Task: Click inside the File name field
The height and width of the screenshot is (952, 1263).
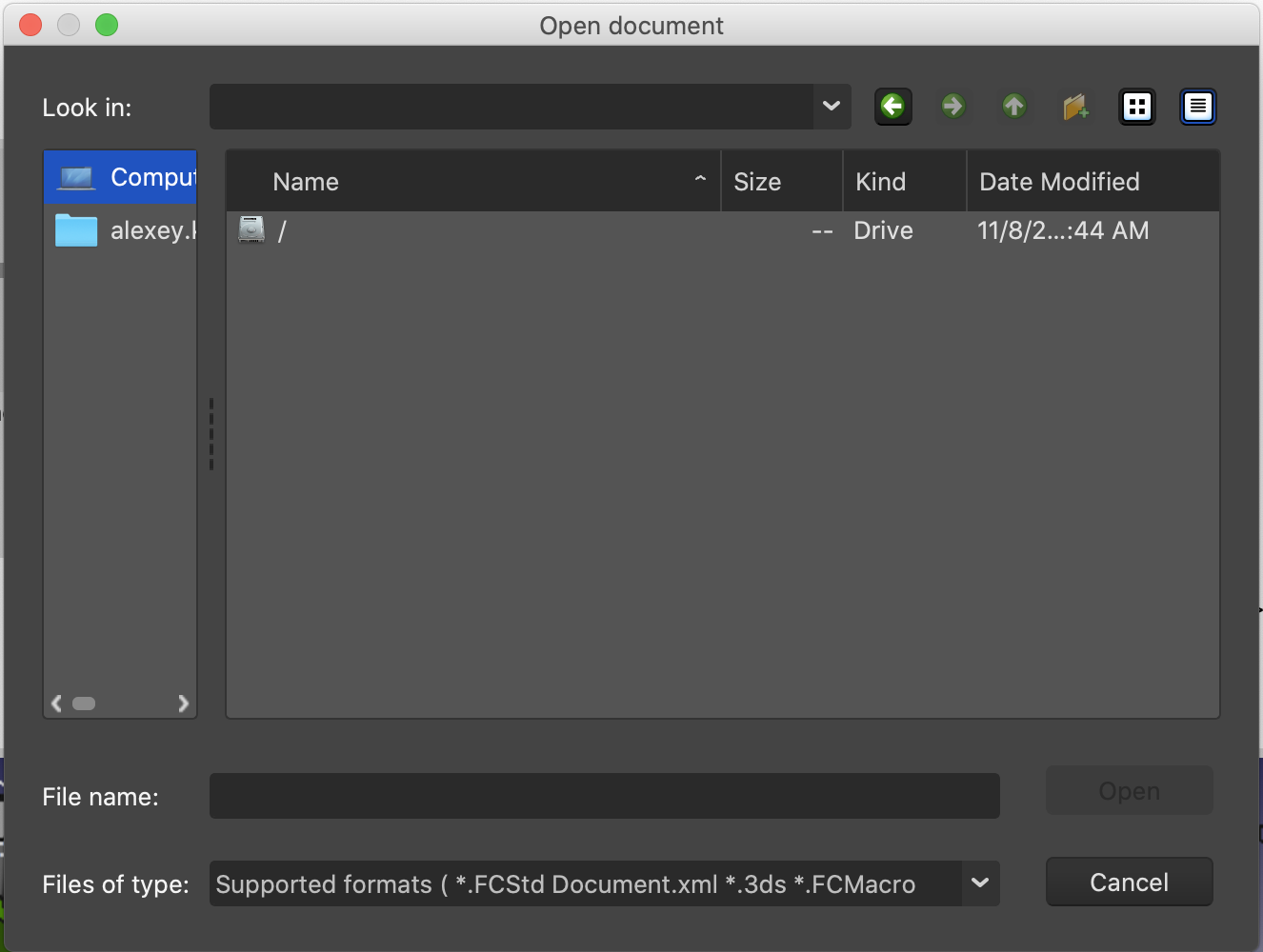Action: point(604,796)
